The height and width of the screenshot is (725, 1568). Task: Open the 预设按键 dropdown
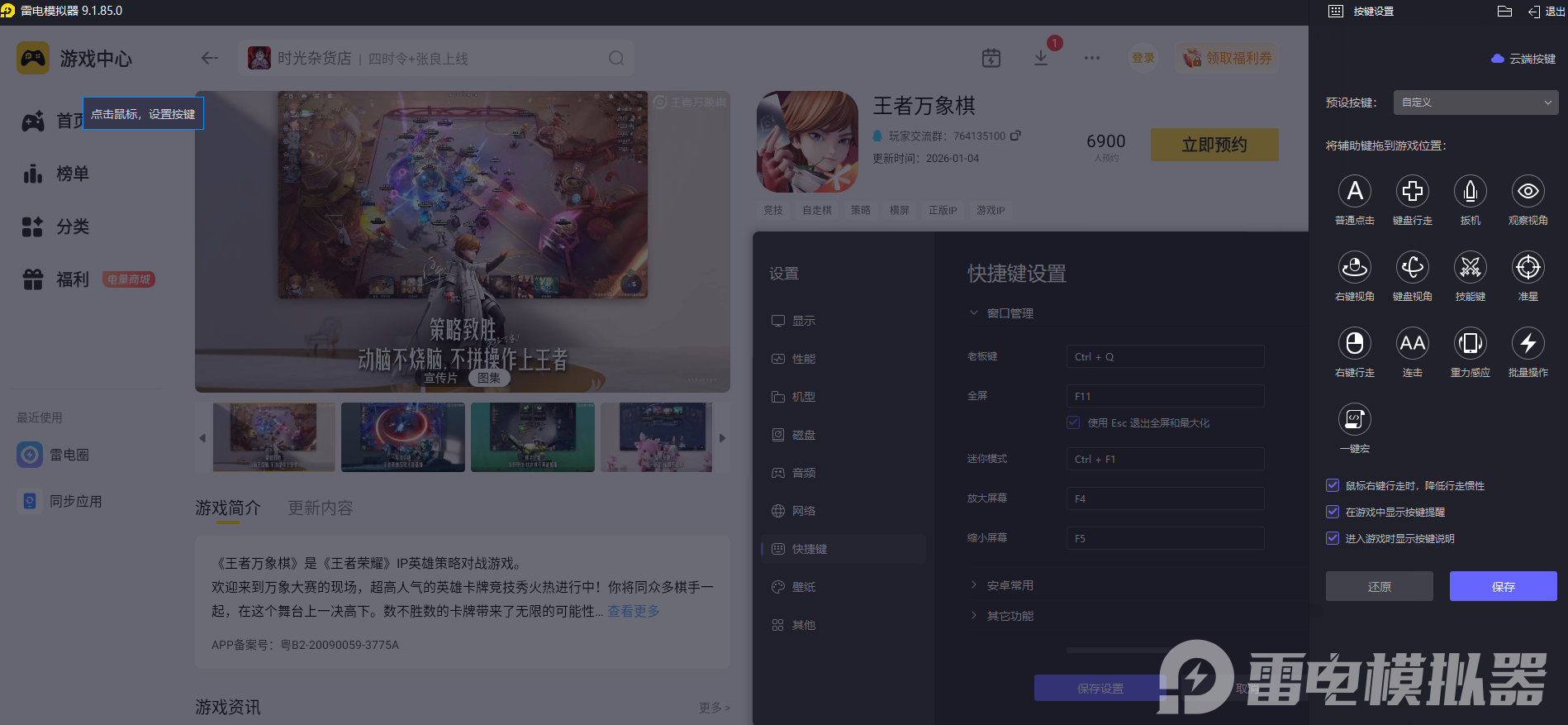tap(1475, 103)
